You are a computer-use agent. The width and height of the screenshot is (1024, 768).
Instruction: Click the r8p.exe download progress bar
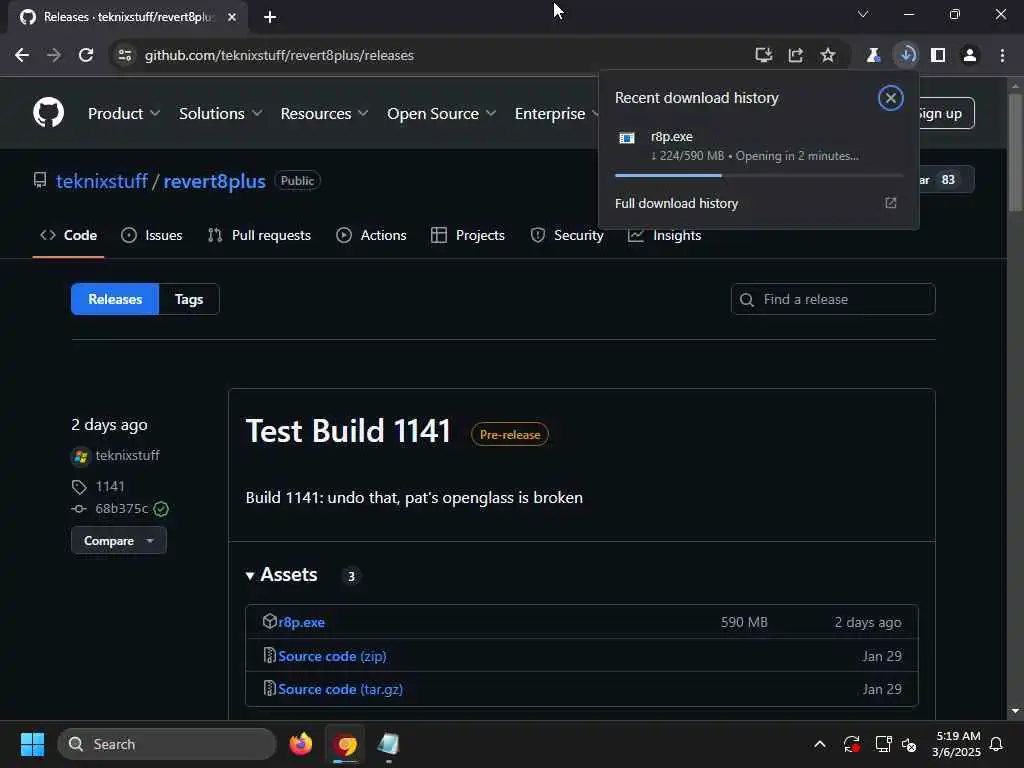point(758,176)
